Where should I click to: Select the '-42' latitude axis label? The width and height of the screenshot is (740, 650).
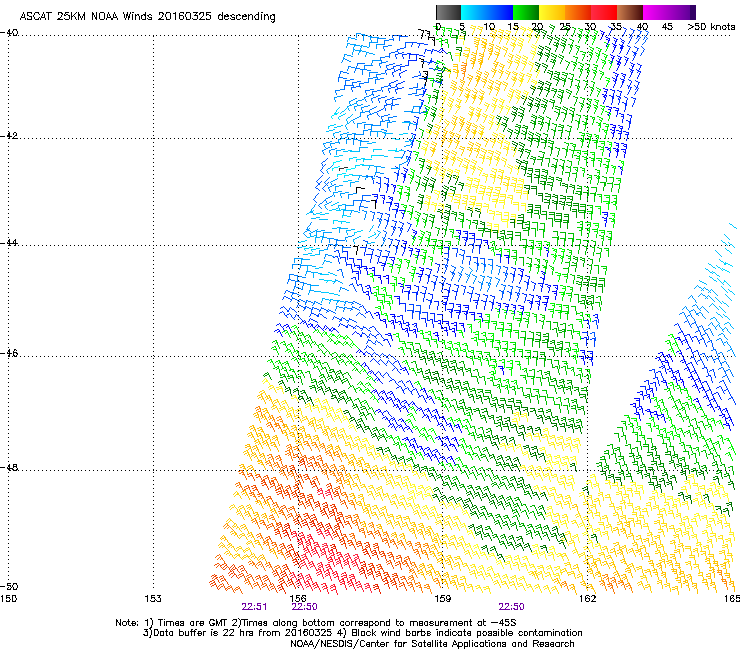click(9, 136)
